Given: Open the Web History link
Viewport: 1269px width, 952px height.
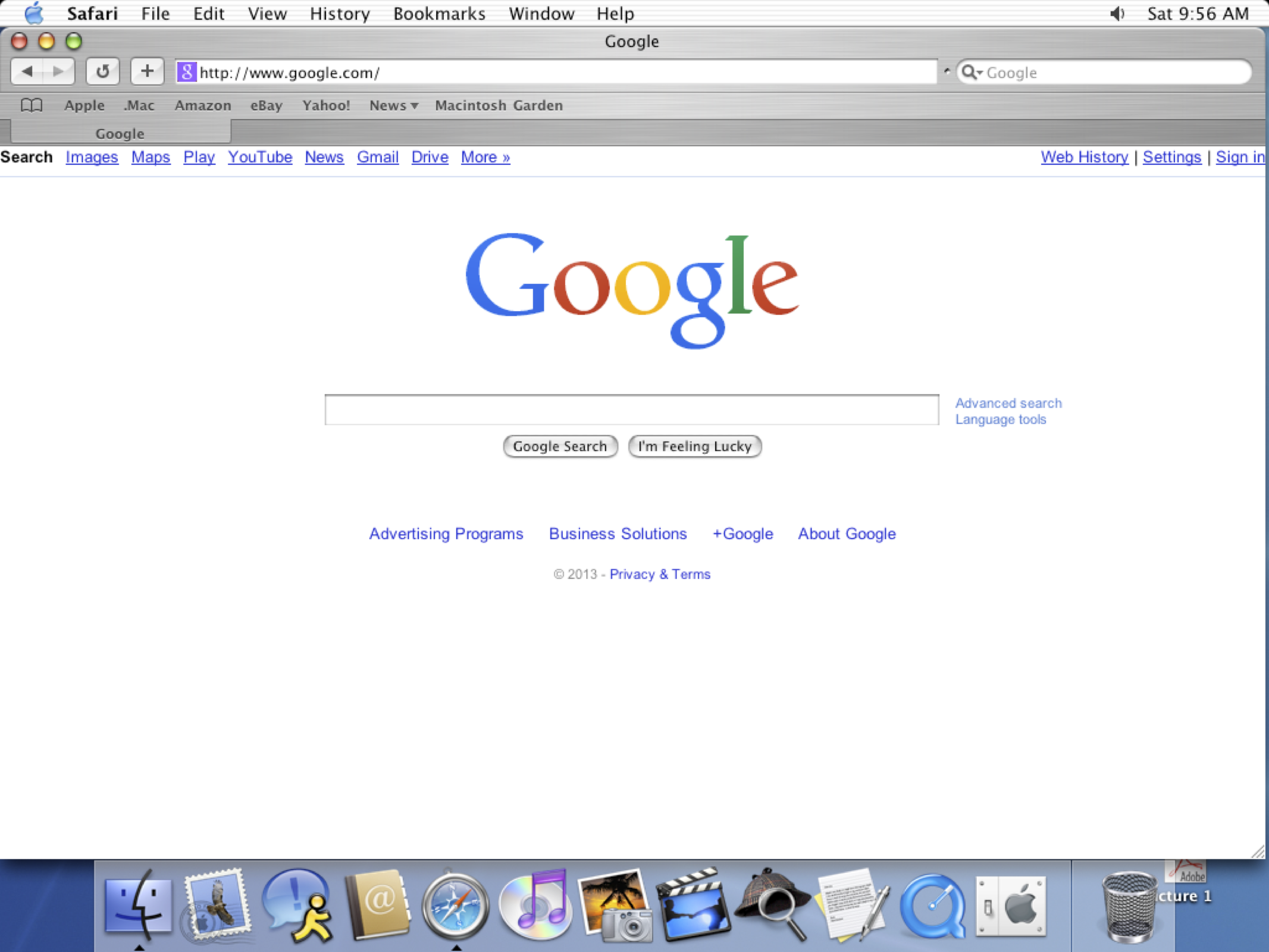Looking at the screenshot, I should [x=1085, y=157].
